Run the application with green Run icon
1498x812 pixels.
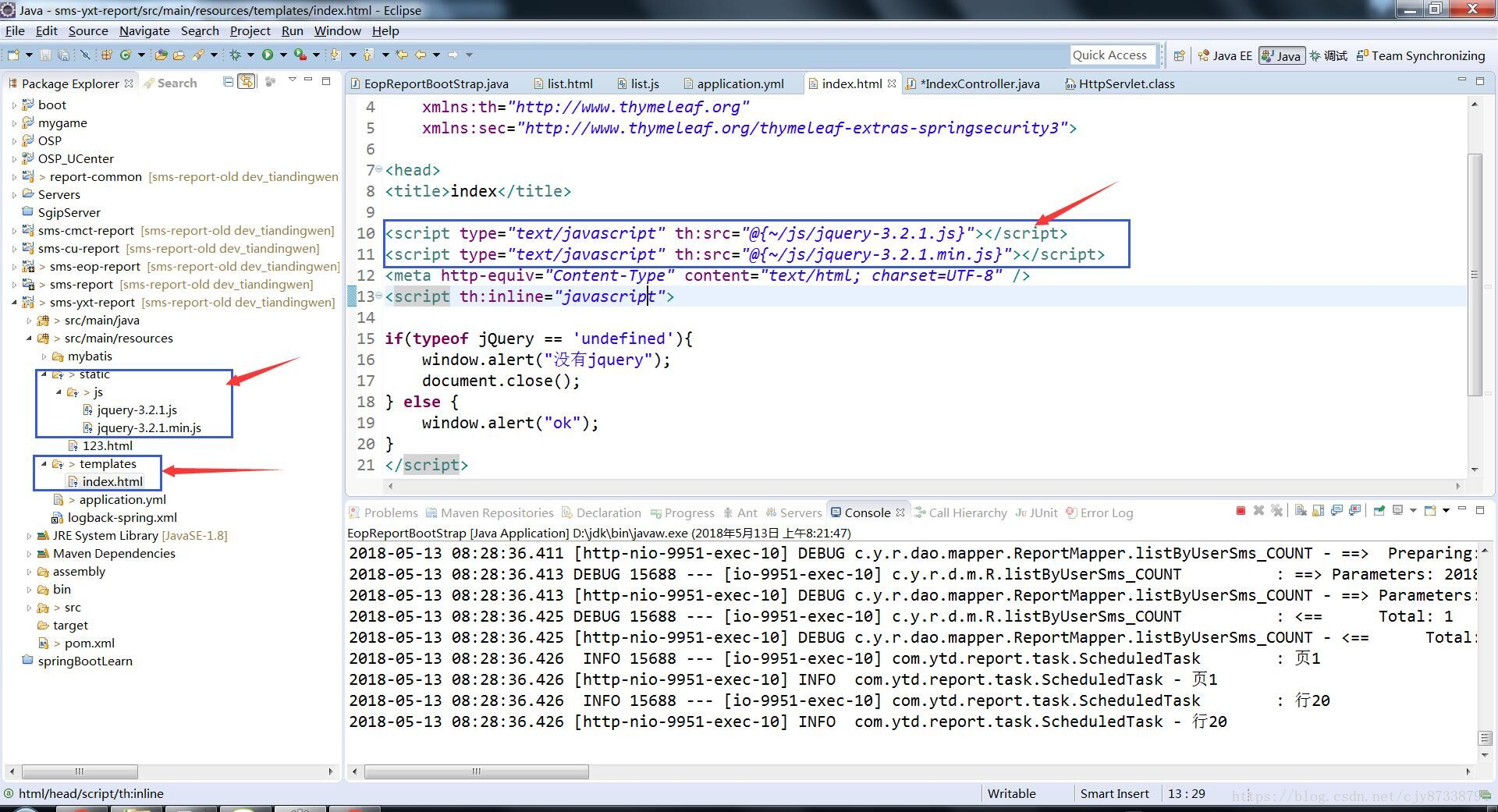coord(268,55)
